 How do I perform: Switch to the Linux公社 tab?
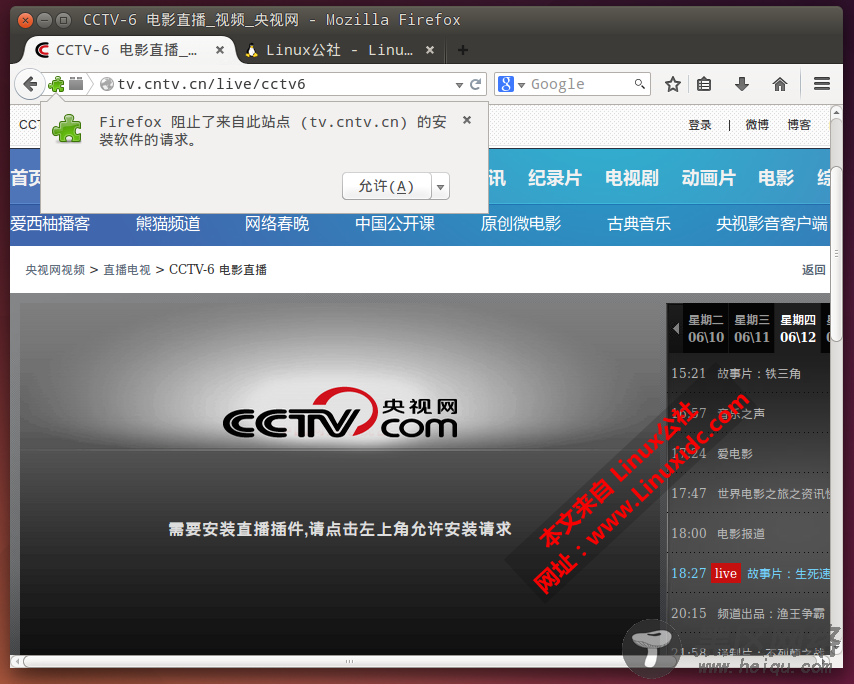(x=341, y=50)
